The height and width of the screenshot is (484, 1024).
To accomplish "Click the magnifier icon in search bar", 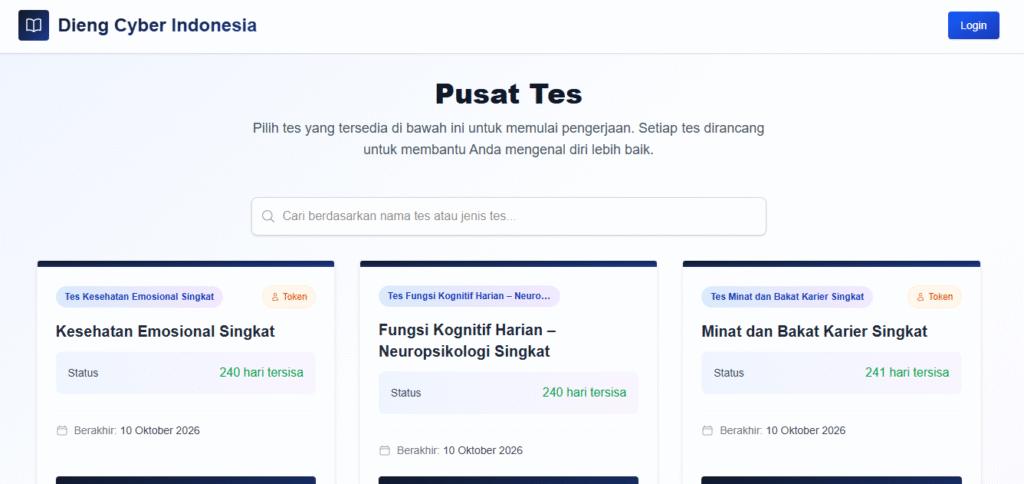I will pyautogui.click(x=268, y=216).
